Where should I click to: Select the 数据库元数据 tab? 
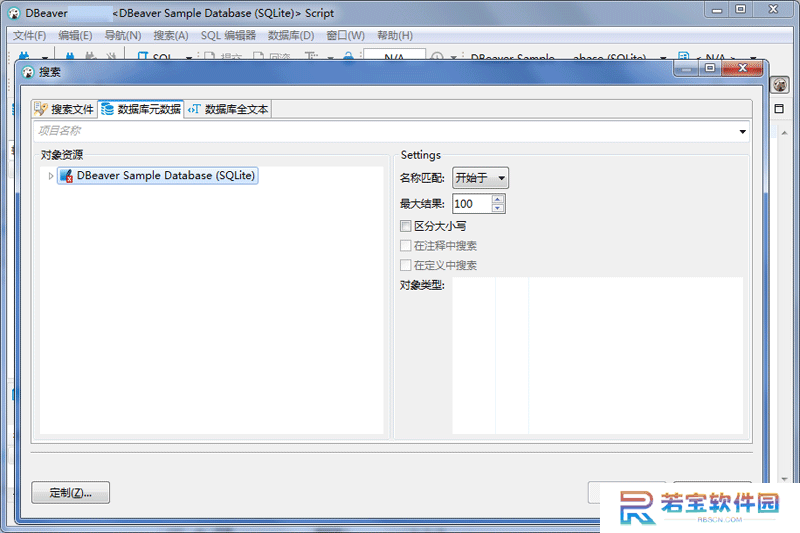coord(141,109)
